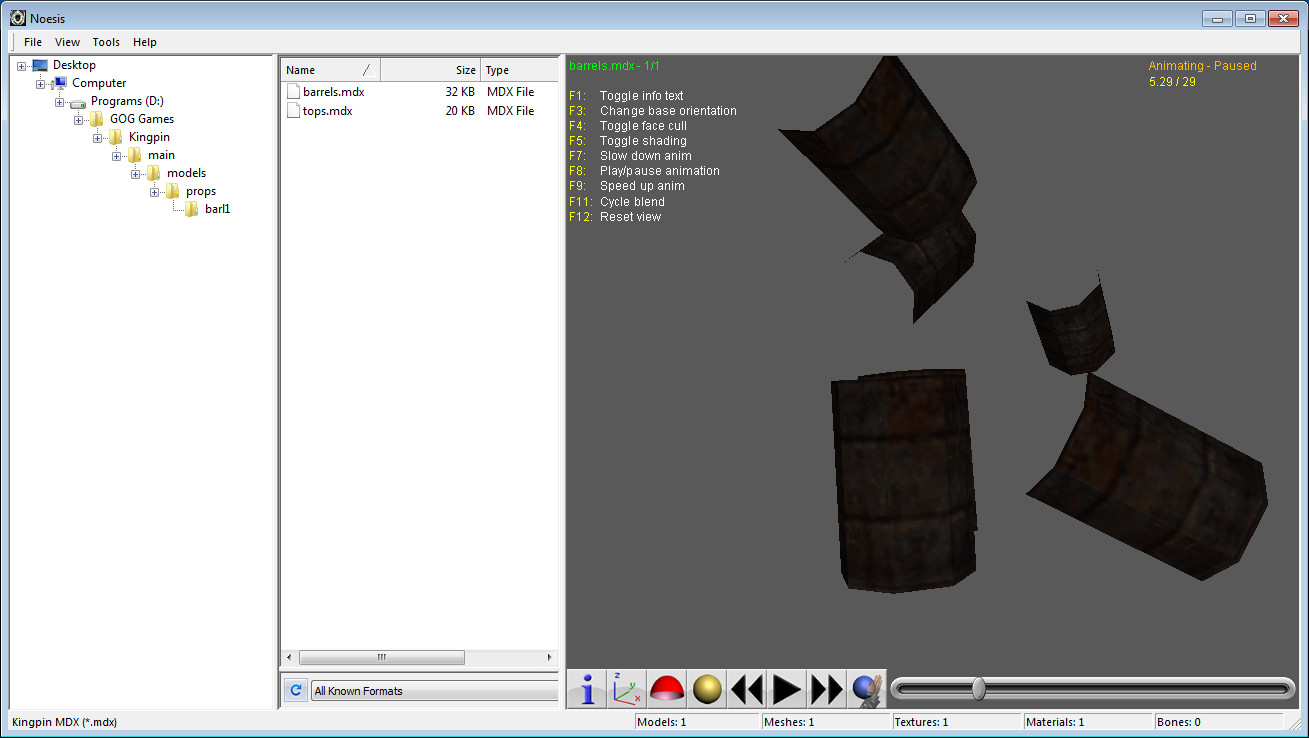
Task: Collapse the Programs (D:) tree node
Action: coord(60,102)
